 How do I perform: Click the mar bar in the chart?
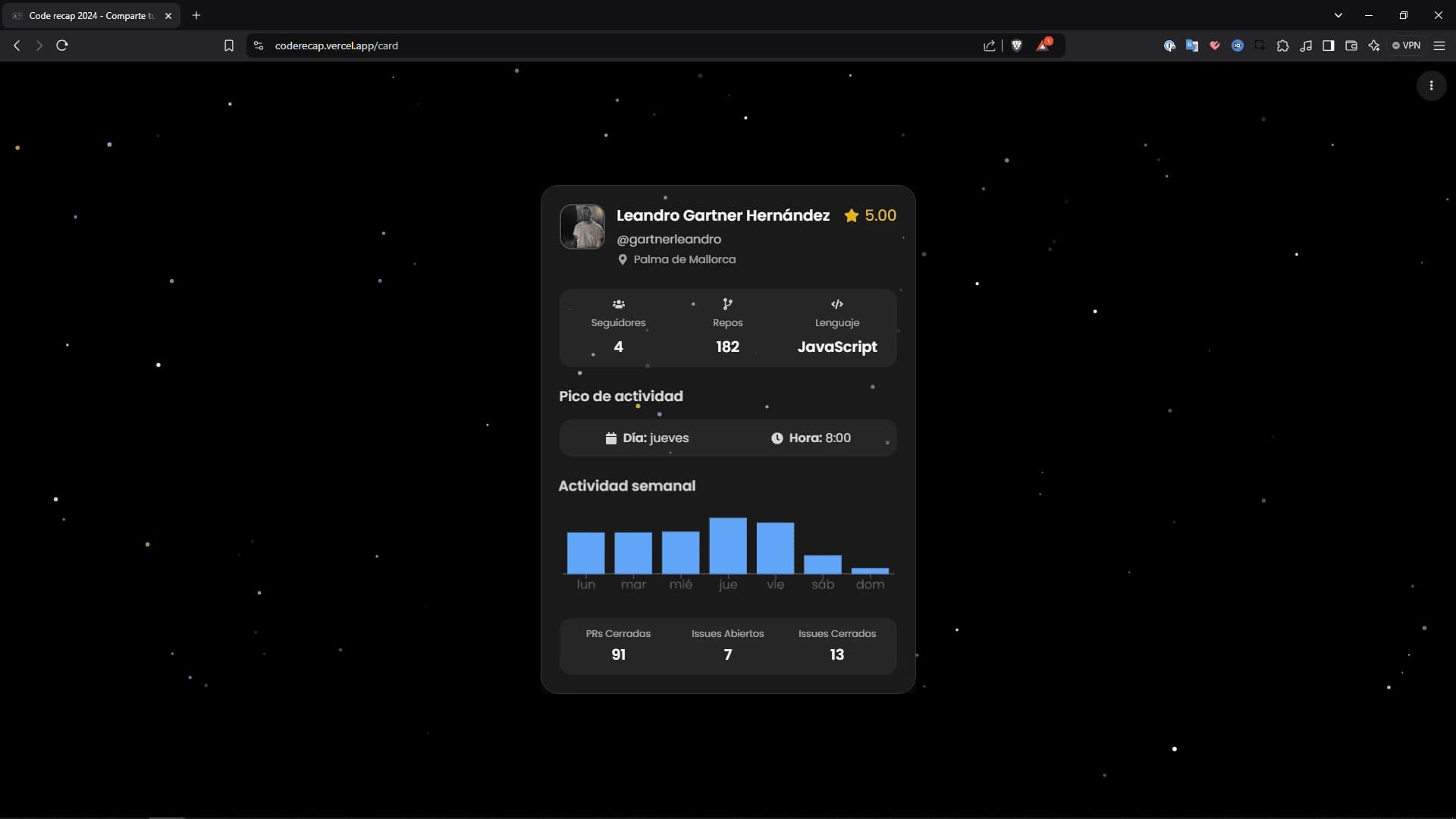point(632,553)
